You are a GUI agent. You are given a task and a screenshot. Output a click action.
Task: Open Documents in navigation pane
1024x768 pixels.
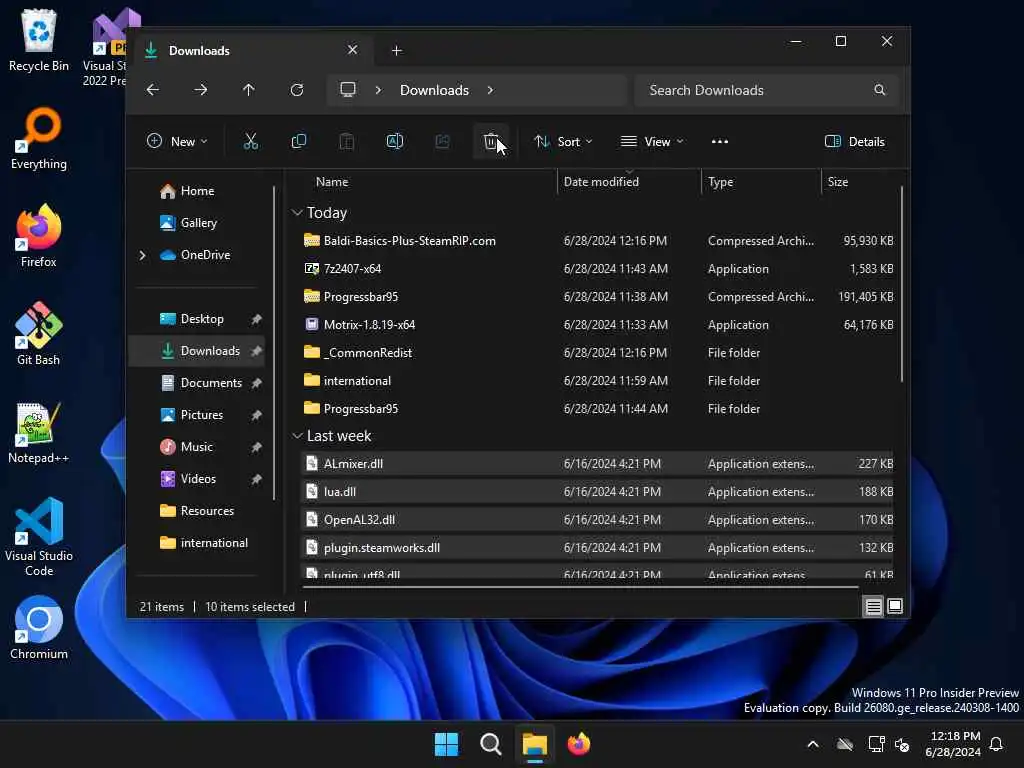[x=210, y=383]
